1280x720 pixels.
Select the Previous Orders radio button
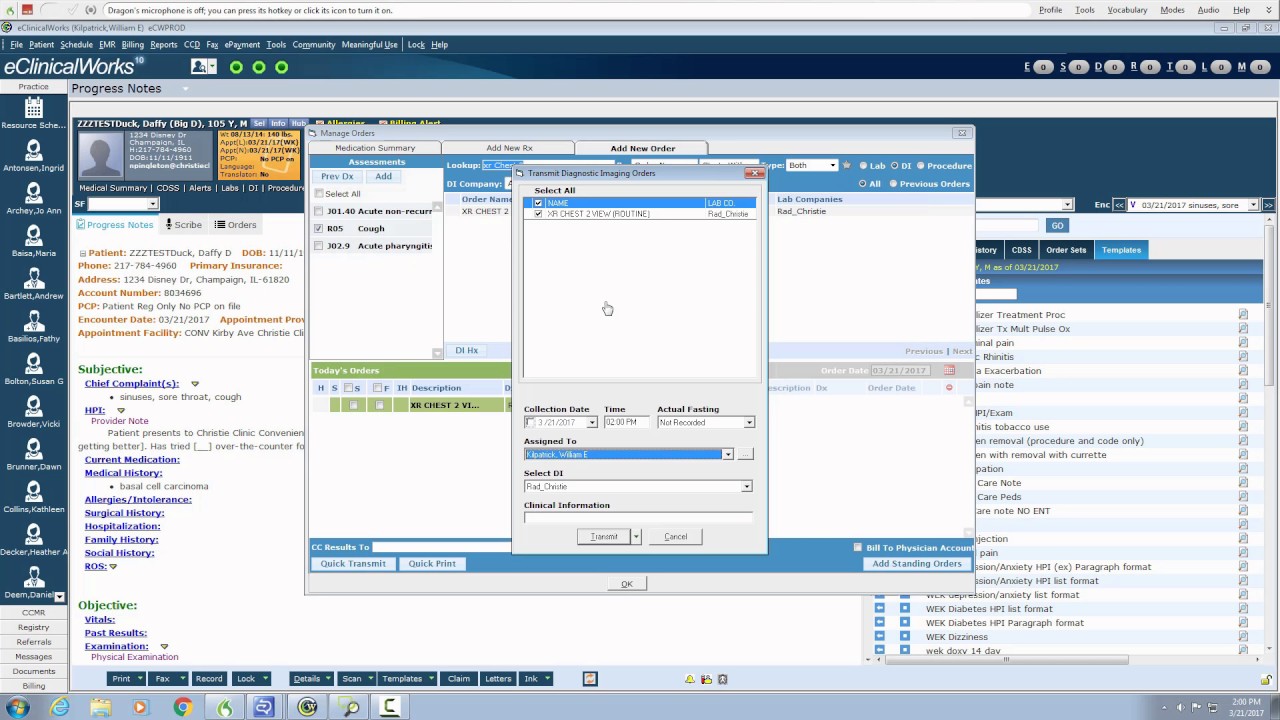tap(893, 184)
